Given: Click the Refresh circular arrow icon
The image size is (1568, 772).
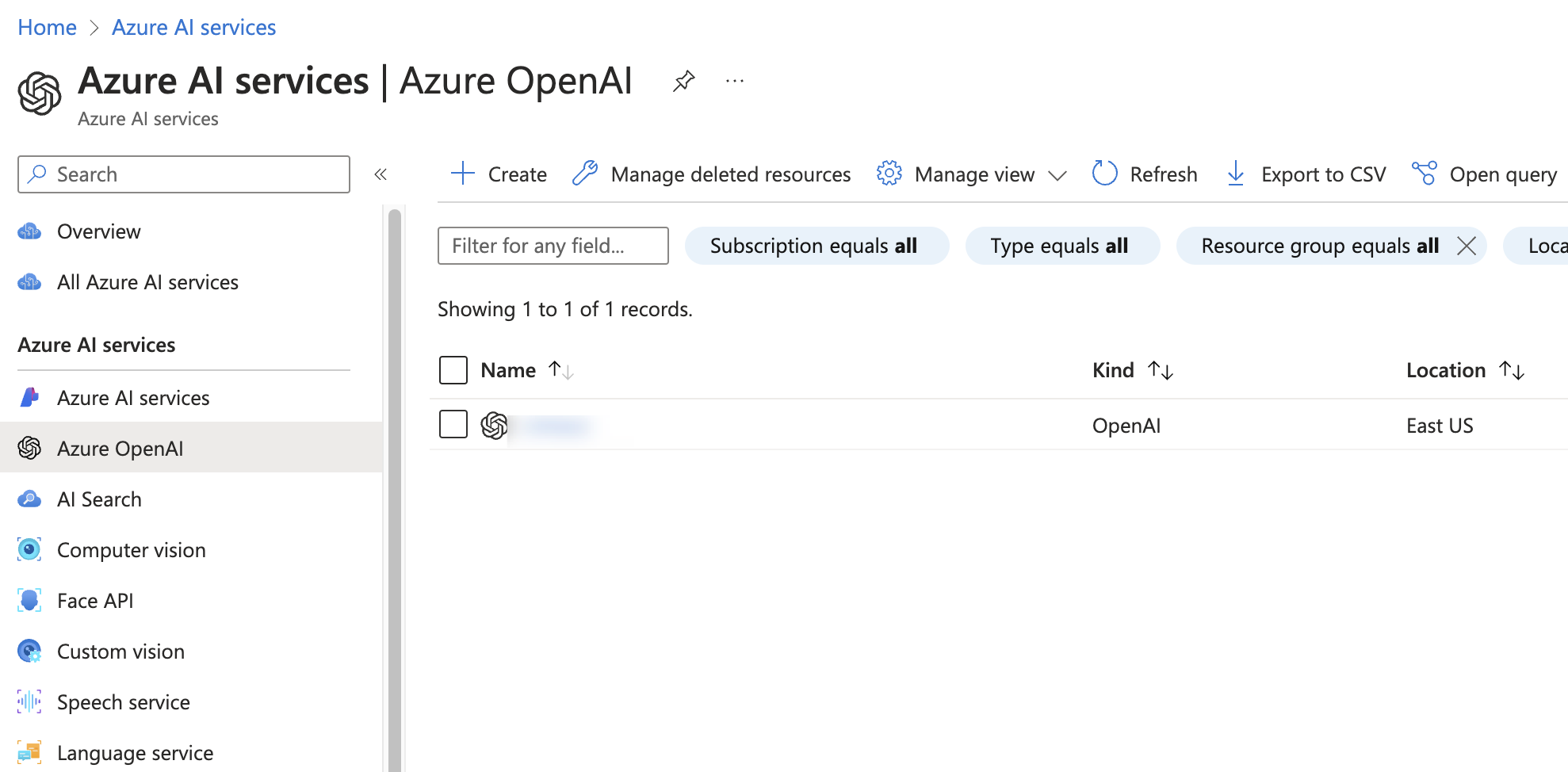Looking at the screenshot, I should pos(1104,174).
